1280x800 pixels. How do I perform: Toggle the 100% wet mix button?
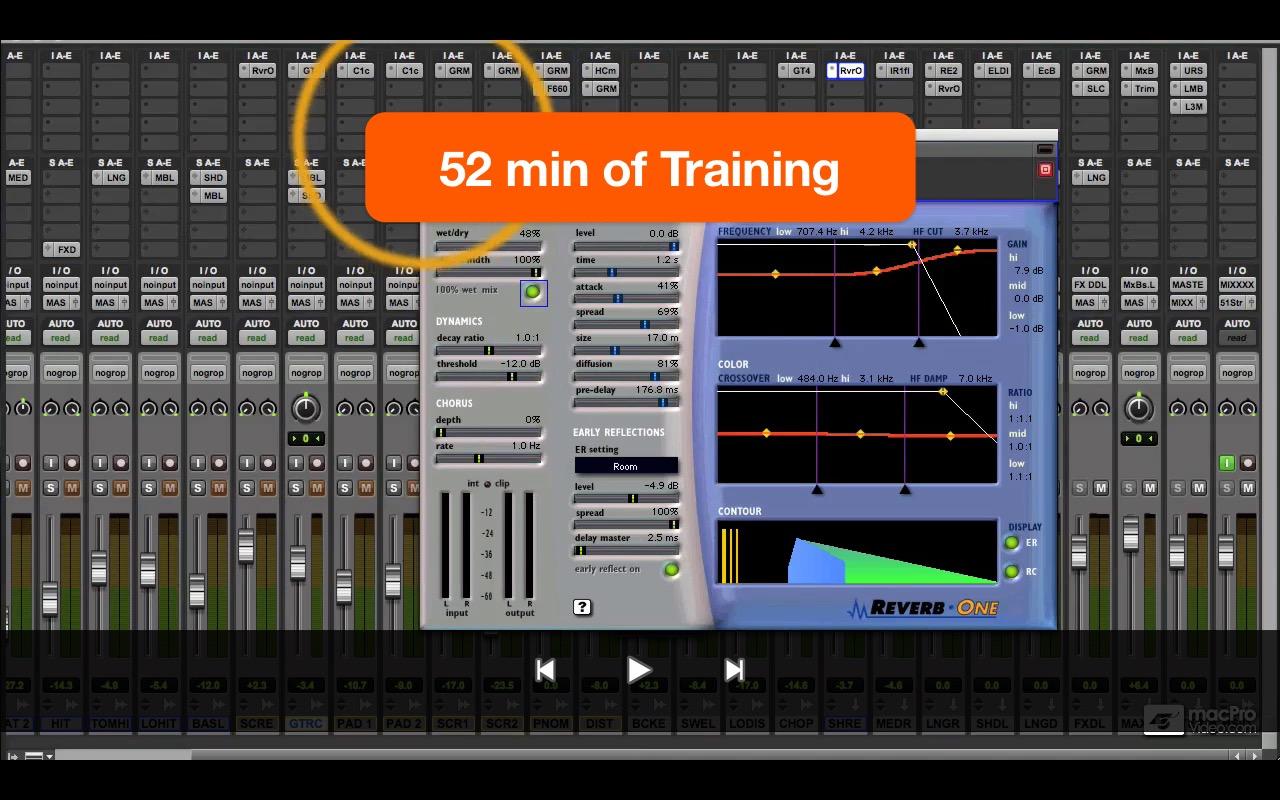point(533,292)
